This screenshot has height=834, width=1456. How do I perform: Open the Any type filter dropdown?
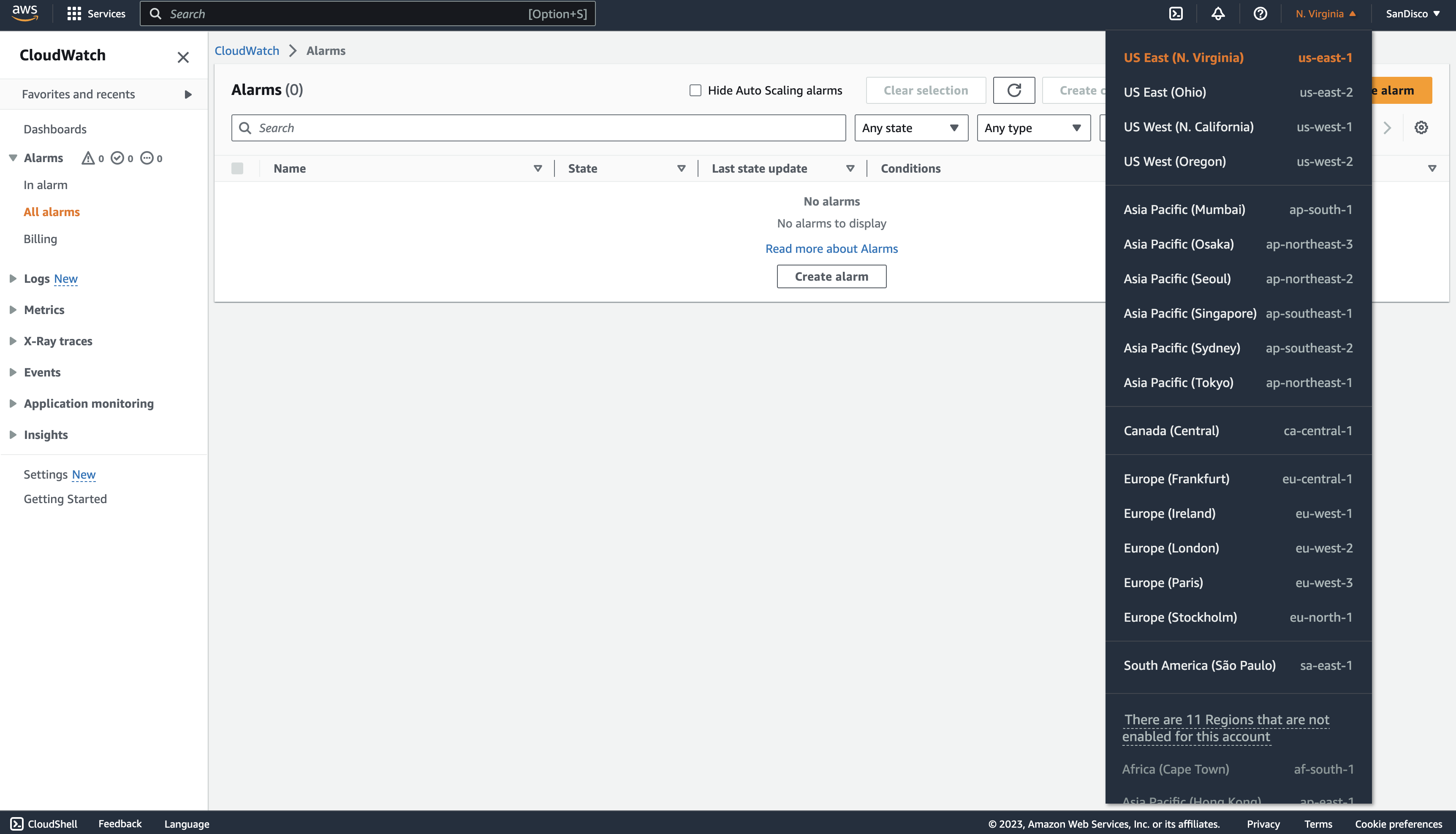coord(1033,128)
